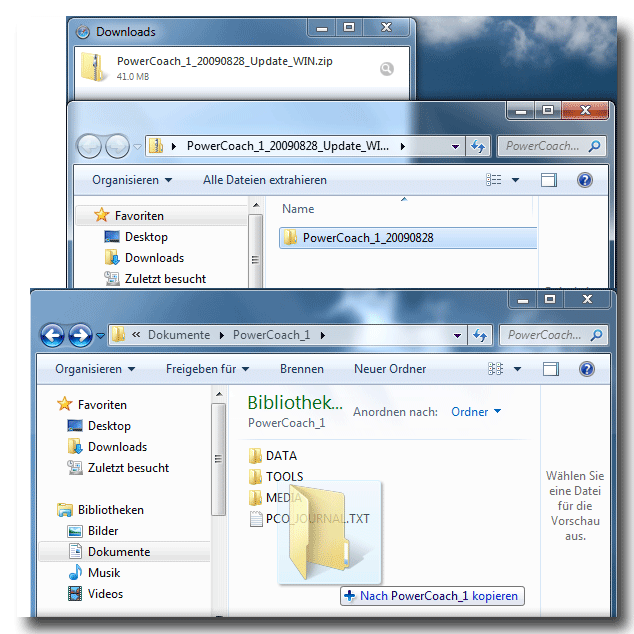The width and height of the screenshot is (634, 634).
Task: Select Desktop in zip window sidebar
Action: [146, 237]
